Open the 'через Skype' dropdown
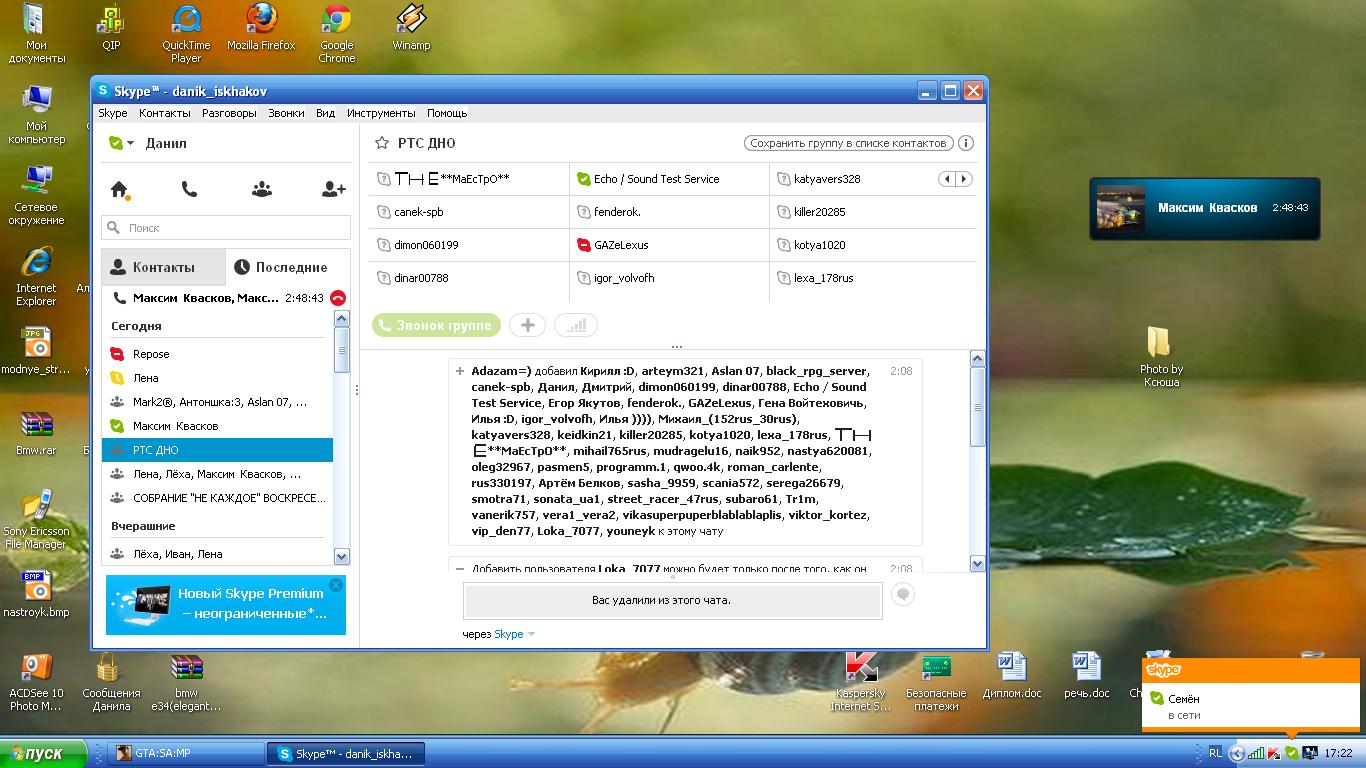This screenshot has width=1366, height=768. click(x=531, y=634)
